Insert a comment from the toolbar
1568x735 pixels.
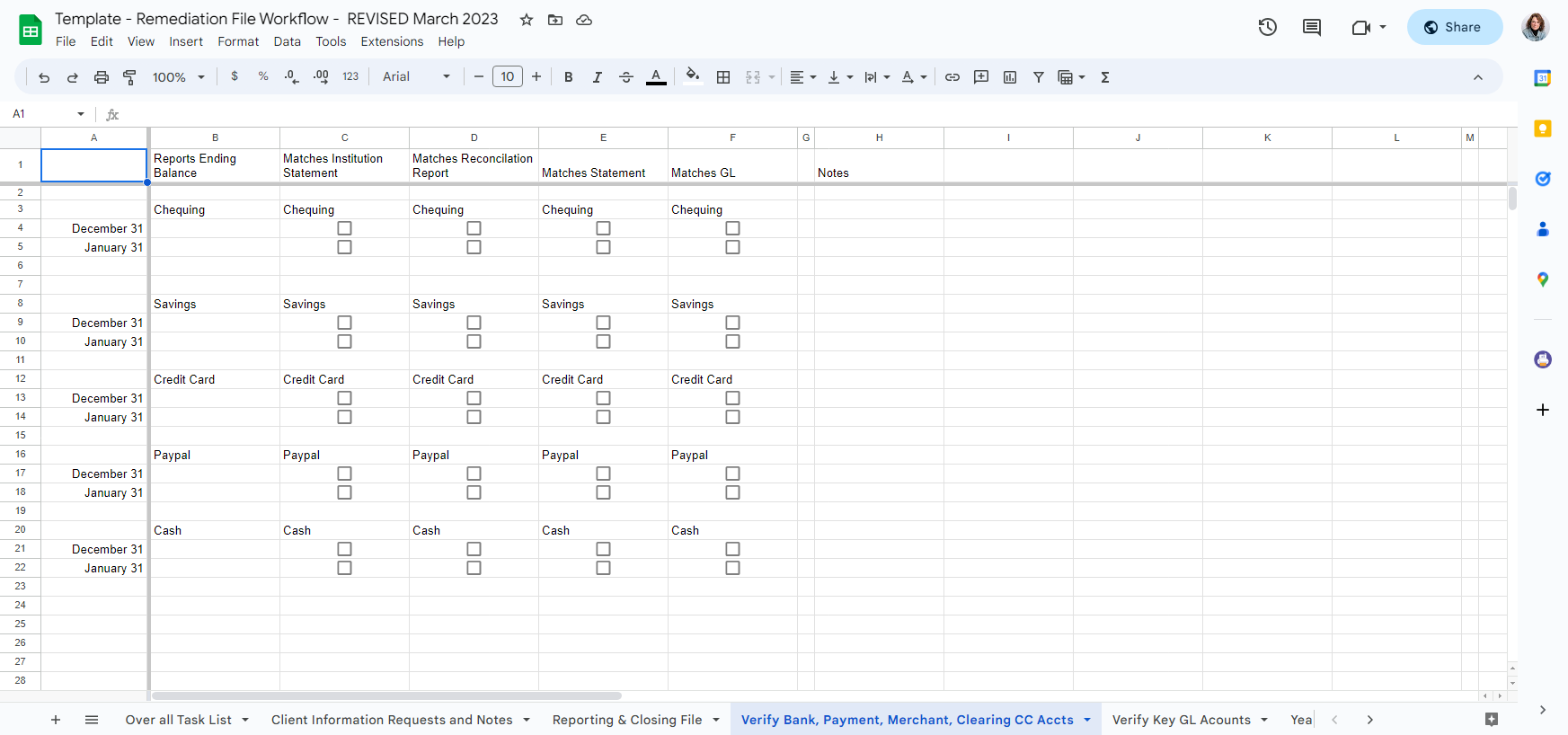pos(981,77)
